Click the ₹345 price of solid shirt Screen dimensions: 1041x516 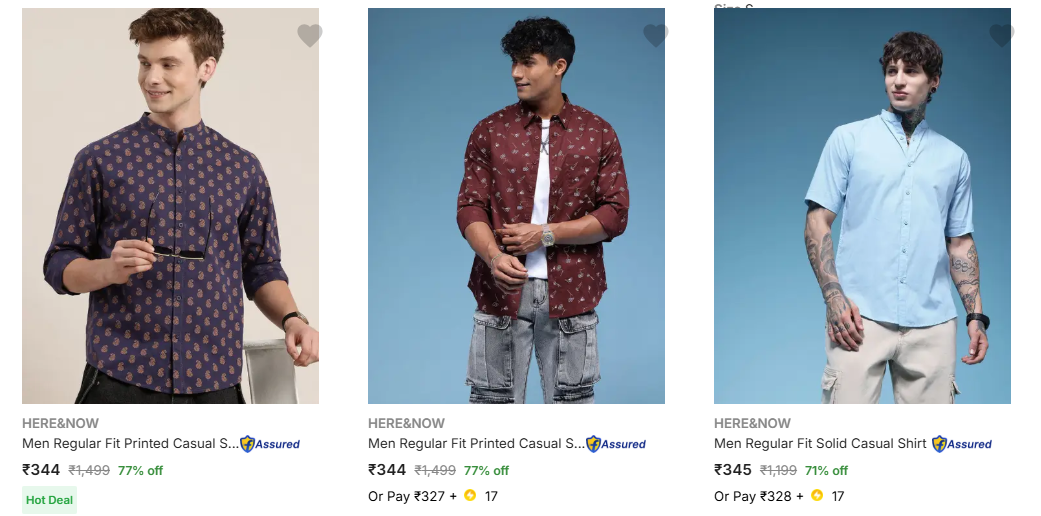click(733, 470)
